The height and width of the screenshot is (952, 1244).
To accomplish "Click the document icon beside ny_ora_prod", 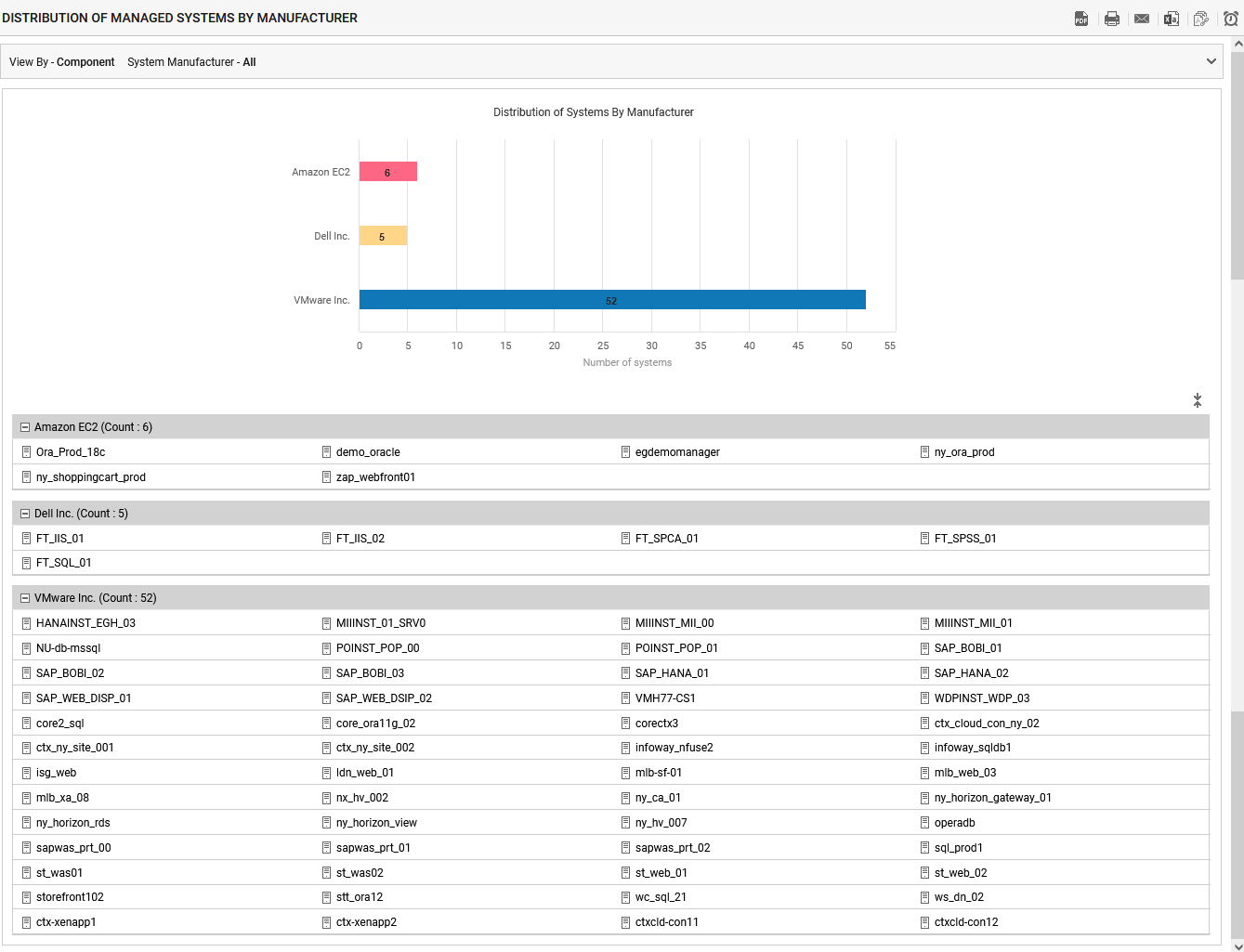I will coord(925,452).
